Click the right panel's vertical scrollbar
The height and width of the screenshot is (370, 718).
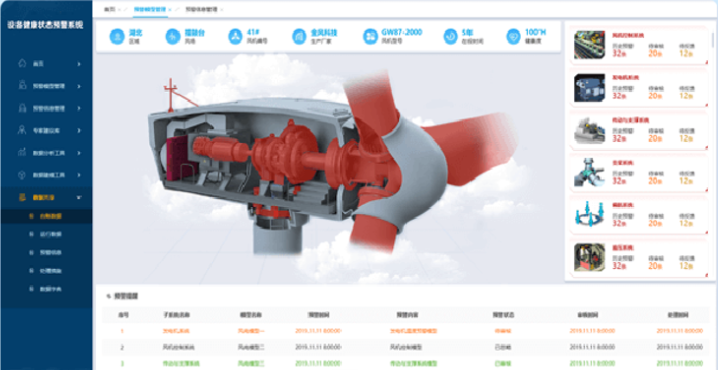tap(713, 40)
